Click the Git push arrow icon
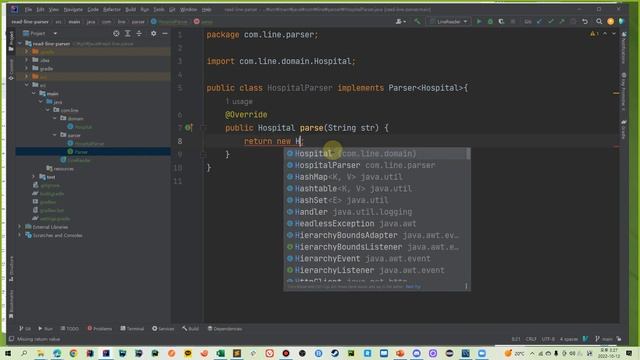This screenshot has width=640, height=360. pos(562,21)
